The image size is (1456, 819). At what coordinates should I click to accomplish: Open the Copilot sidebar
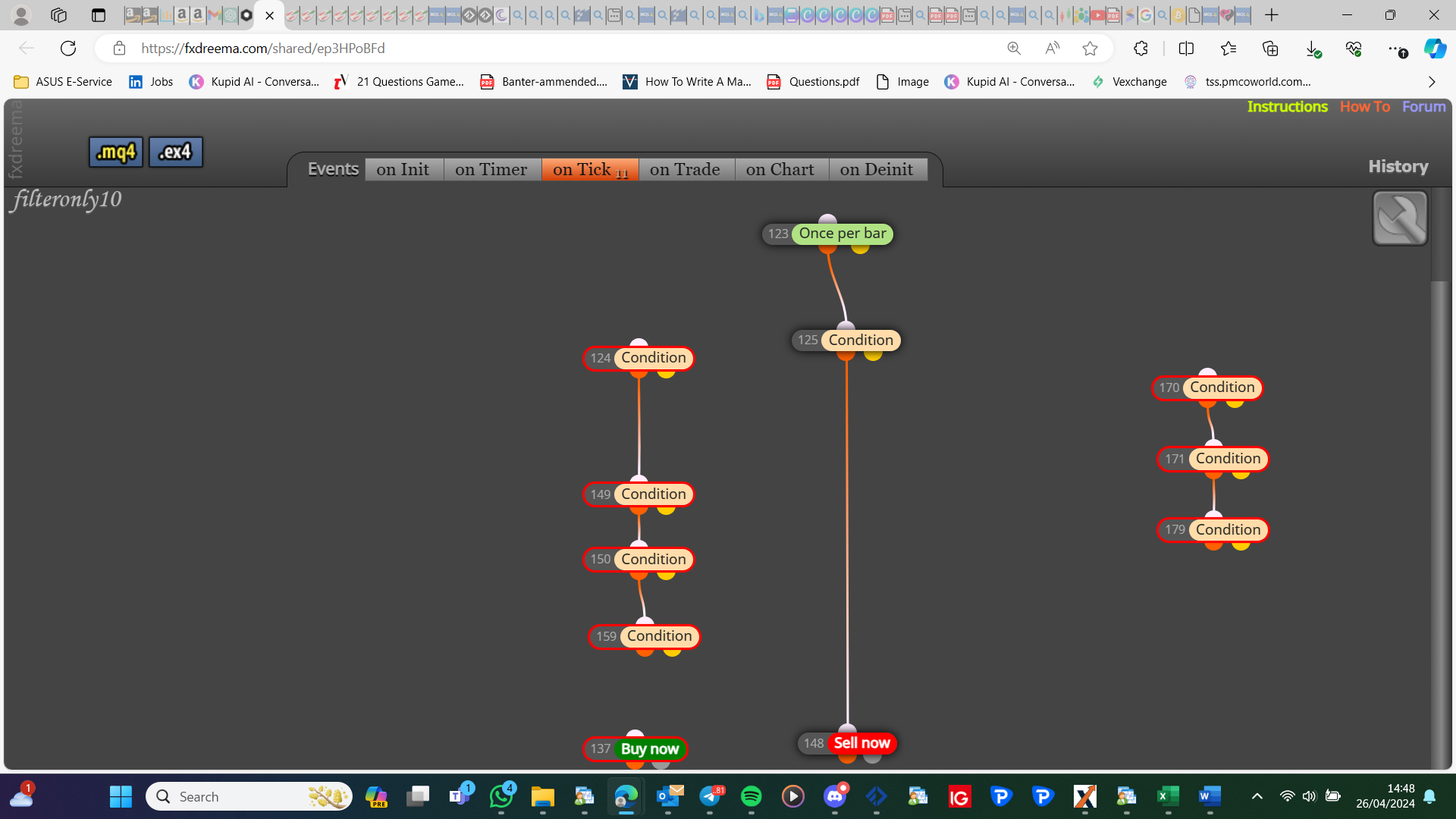[x=1435, y=49]
